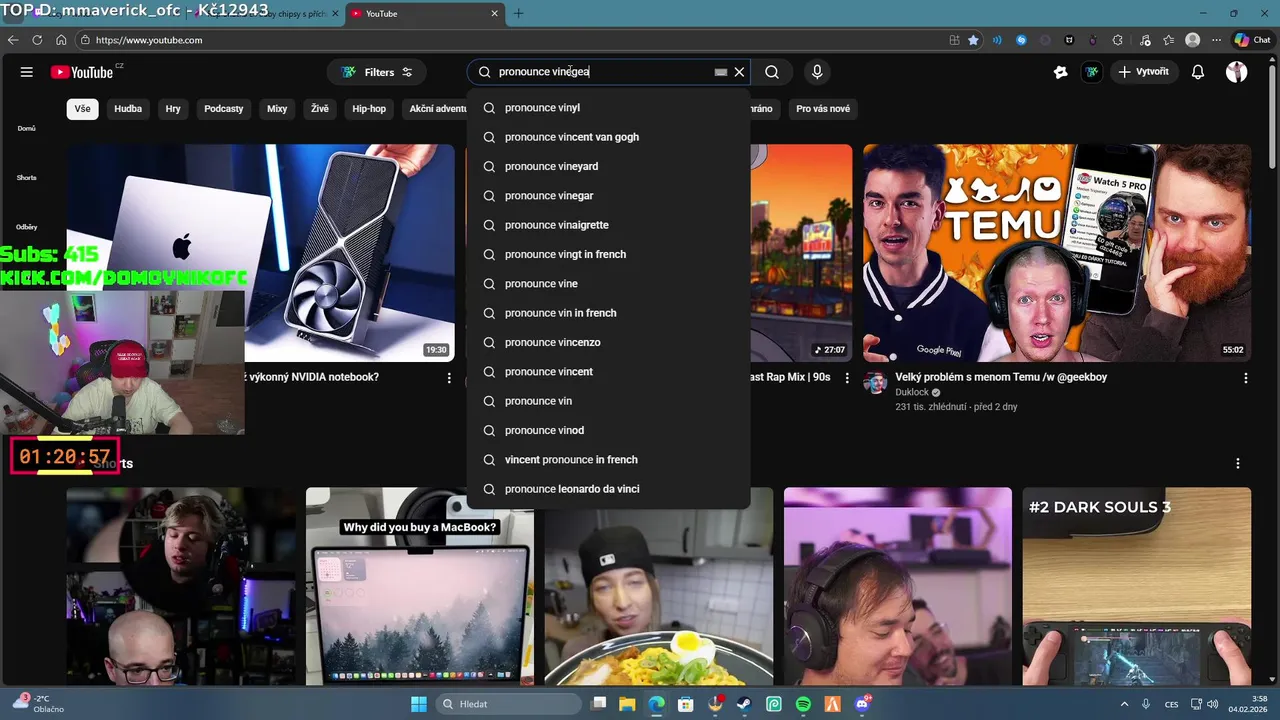
Task: Open Discord from the taskbar
Action: (861, 704)
